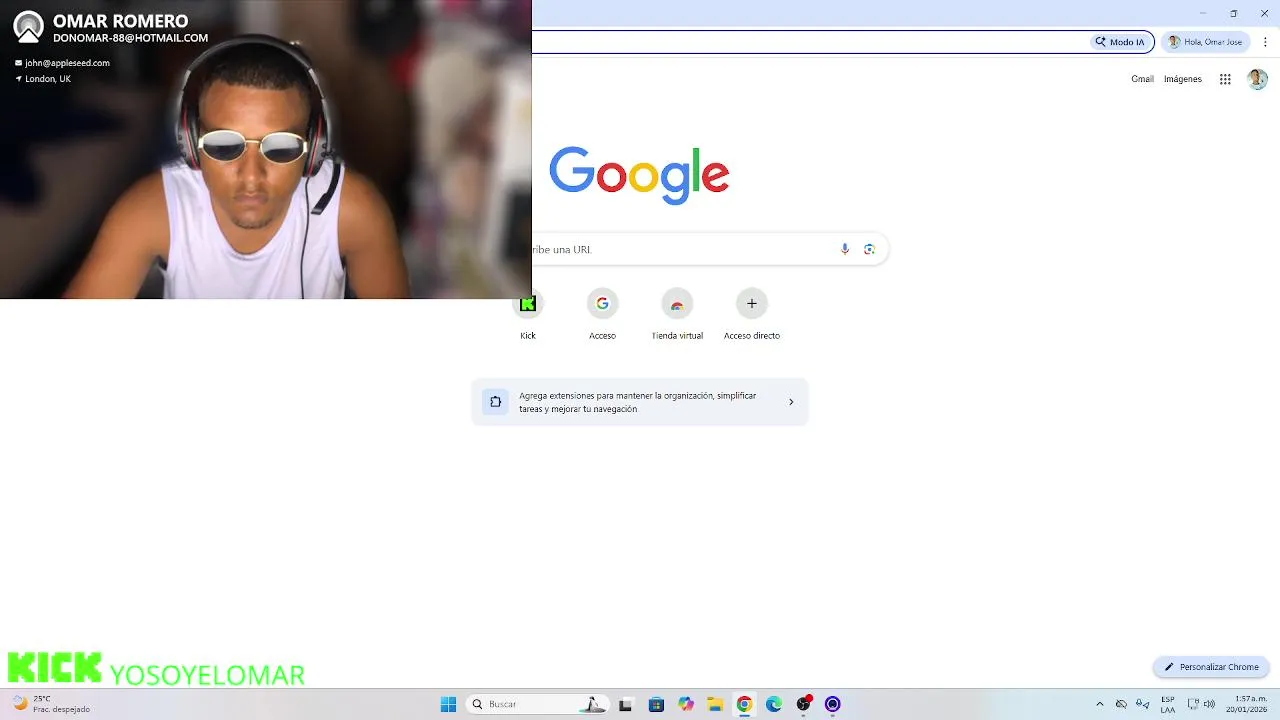Expand the extensions card chevron arrow
The width and height of the screenshot is (1280, 720).
point(791,402)
